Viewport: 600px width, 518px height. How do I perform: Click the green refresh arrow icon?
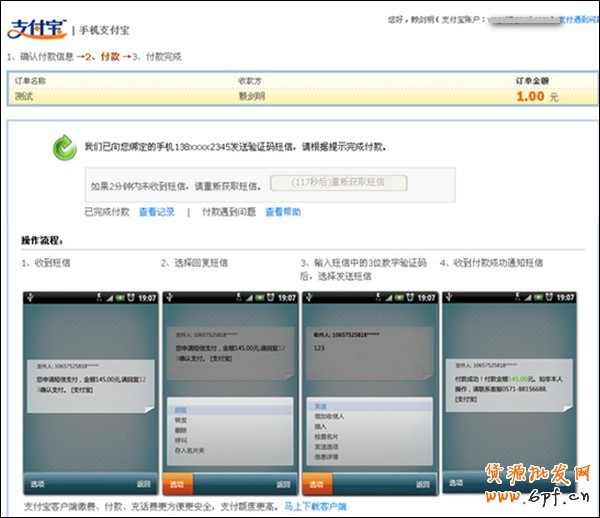(x=65, y=148)
